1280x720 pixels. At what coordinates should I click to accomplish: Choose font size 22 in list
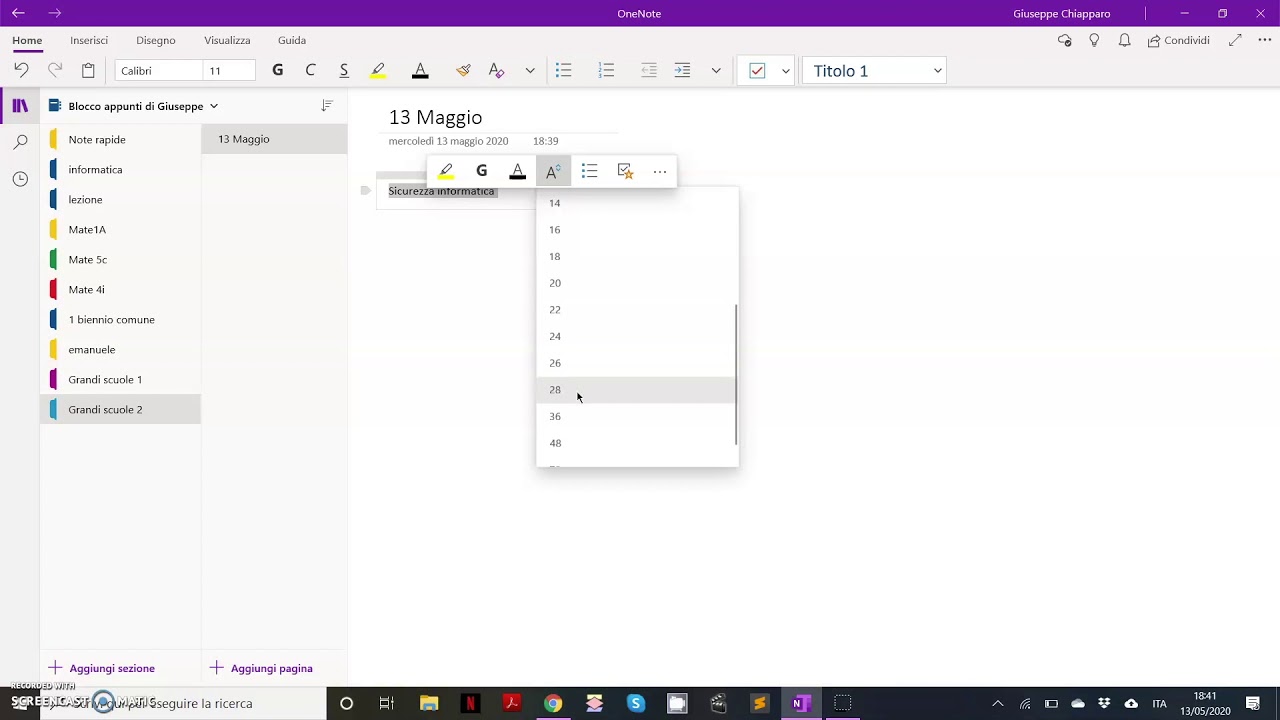pyautogui.click(x=636, y=310)
